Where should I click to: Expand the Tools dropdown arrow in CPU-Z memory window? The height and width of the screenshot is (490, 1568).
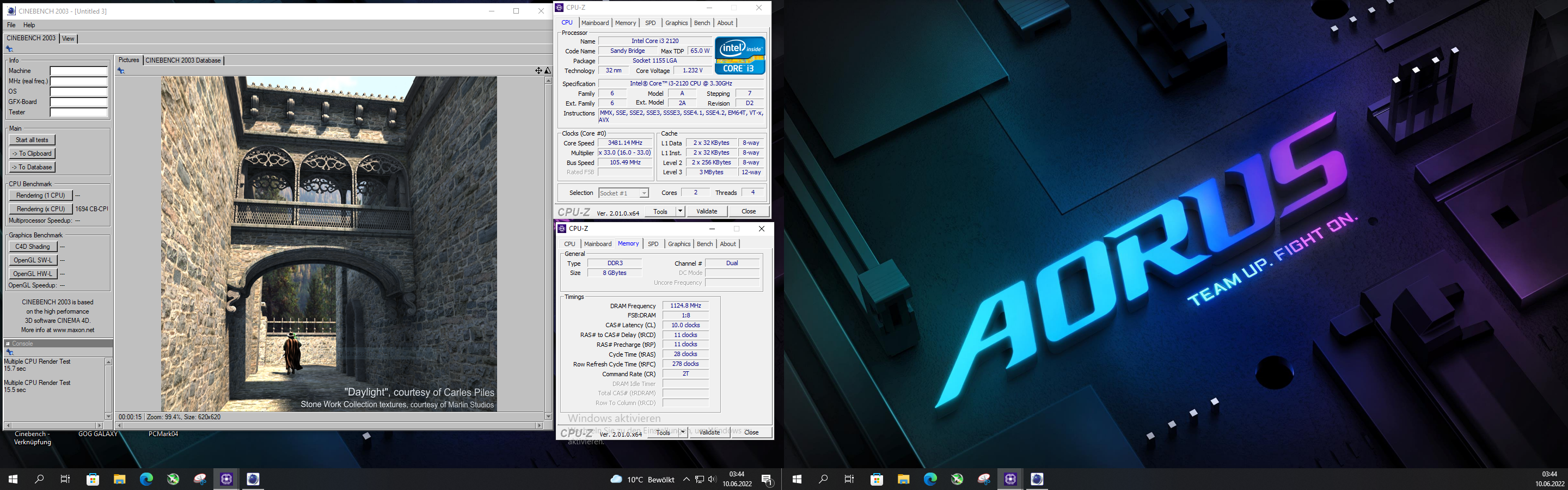682,432
